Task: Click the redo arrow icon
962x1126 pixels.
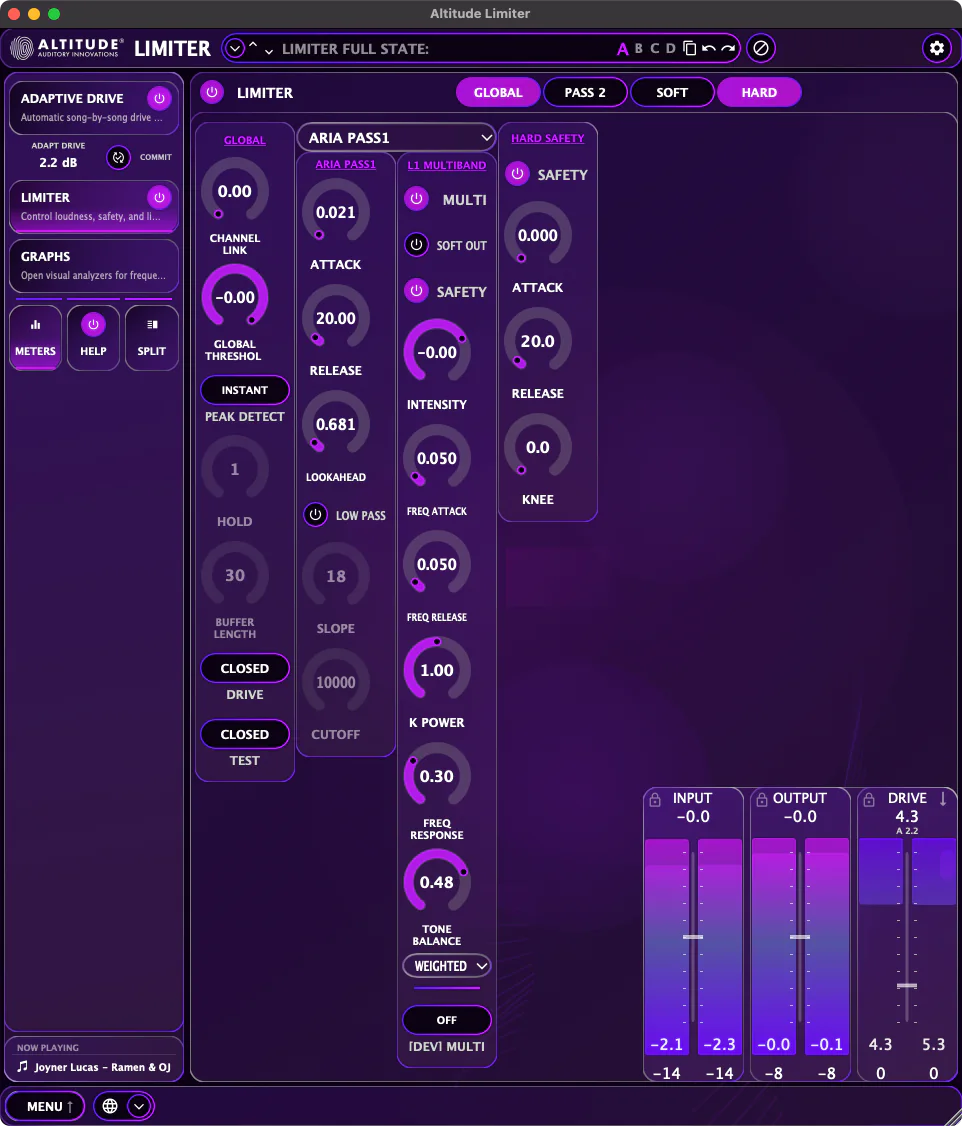Action: 728,48
